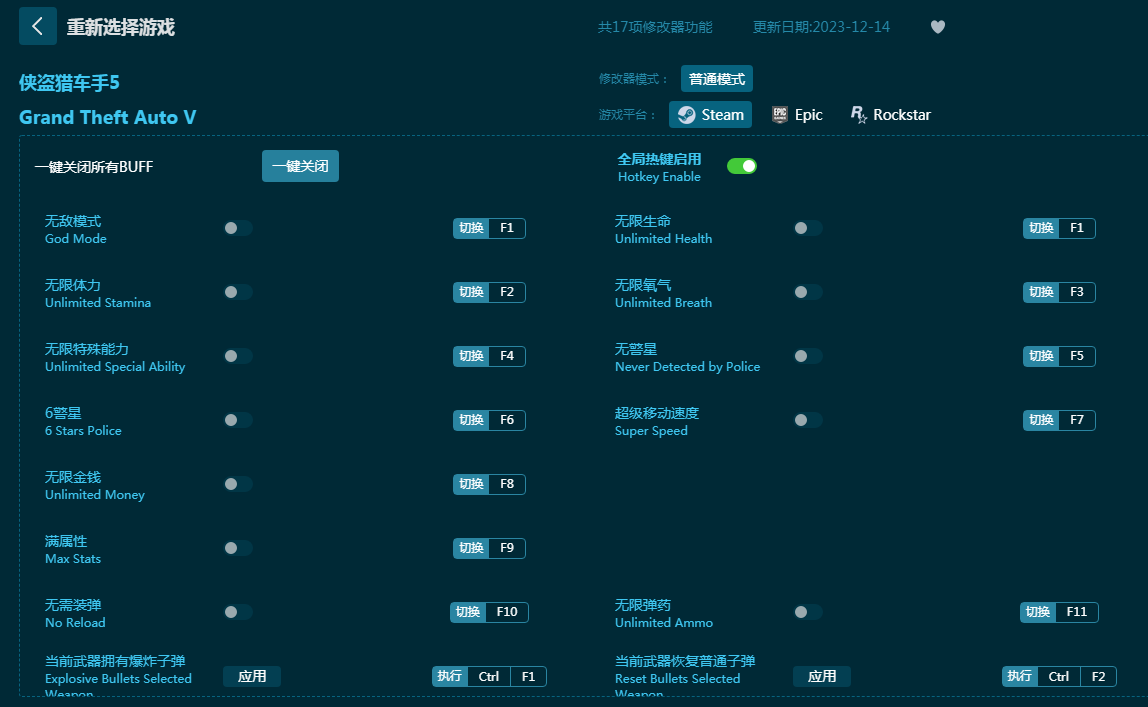Viewport: 1148px width, 707px height.
Task: Toggle Max Stats on
Action: [238, 548]
